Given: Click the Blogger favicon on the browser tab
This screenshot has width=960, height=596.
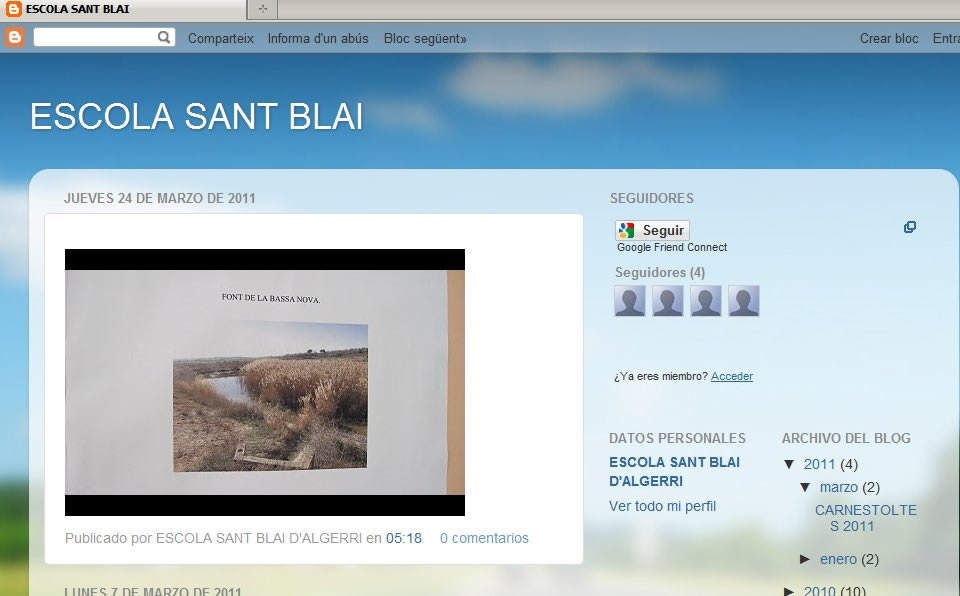Looking at the screenshot, I should (x=13, y=9).
